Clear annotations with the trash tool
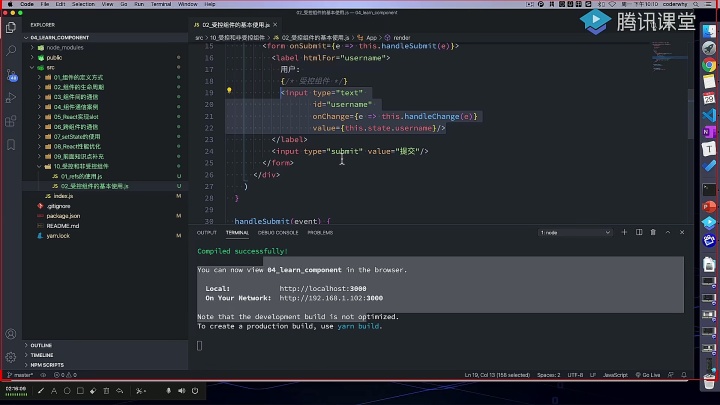The height and width of the screenshot is (405, 720). (x=107, y=391)
